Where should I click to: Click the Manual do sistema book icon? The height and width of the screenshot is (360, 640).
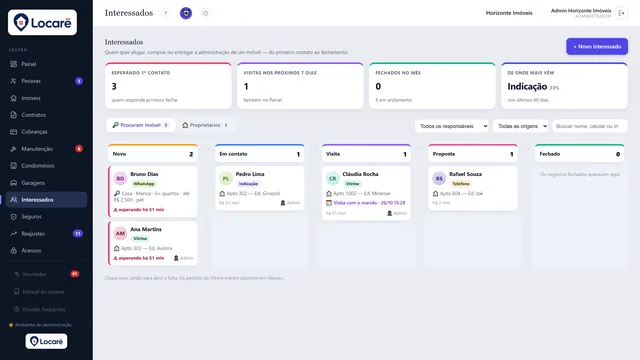click(17, 291)
